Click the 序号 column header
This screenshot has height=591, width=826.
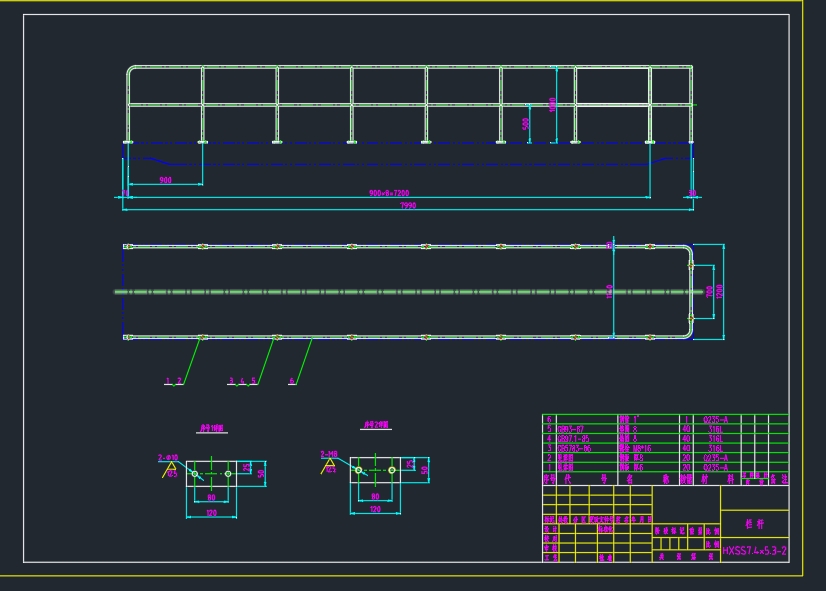tap(549, 479)
